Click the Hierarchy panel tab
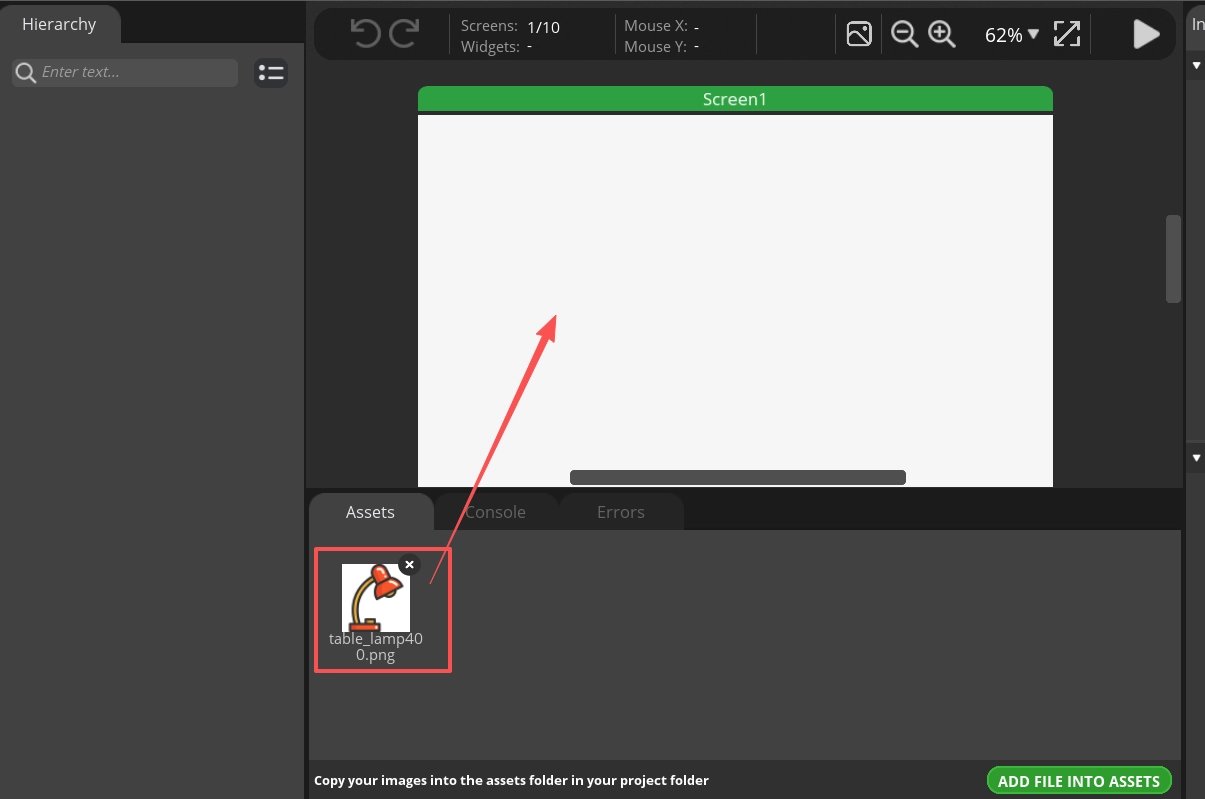The image size is (1205, 799). coord(59,24)
